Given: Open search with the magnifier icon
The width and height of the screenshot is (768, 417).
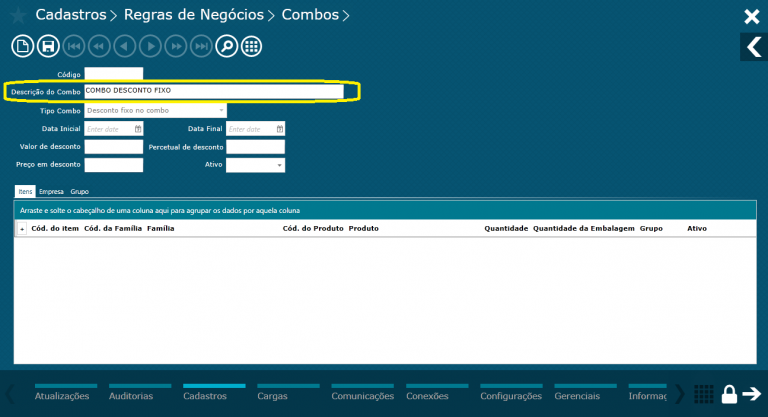Looking at the screenshot, I should point(227,47).
